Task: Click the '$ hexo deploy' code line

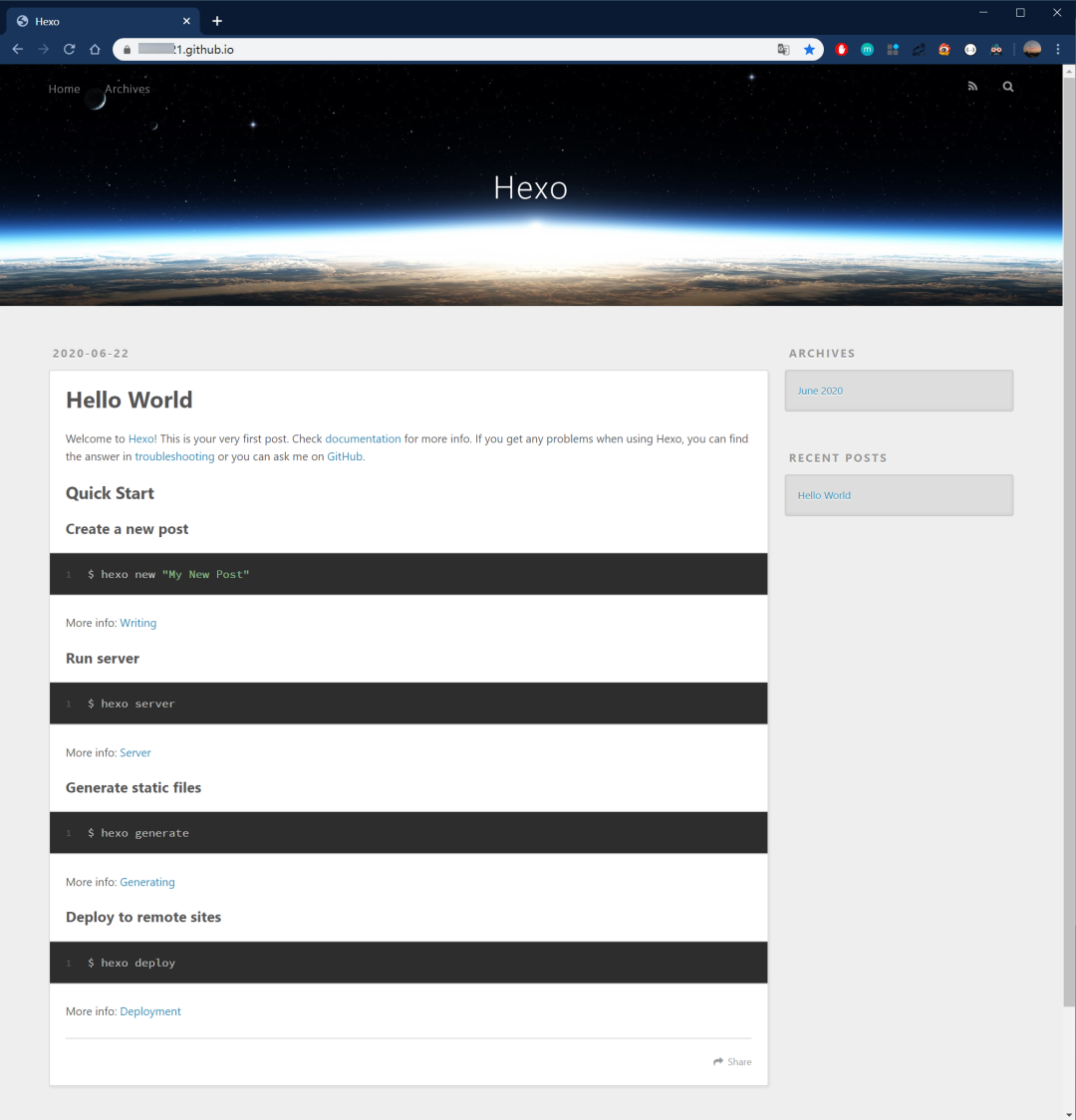Action: coord(131,963)
